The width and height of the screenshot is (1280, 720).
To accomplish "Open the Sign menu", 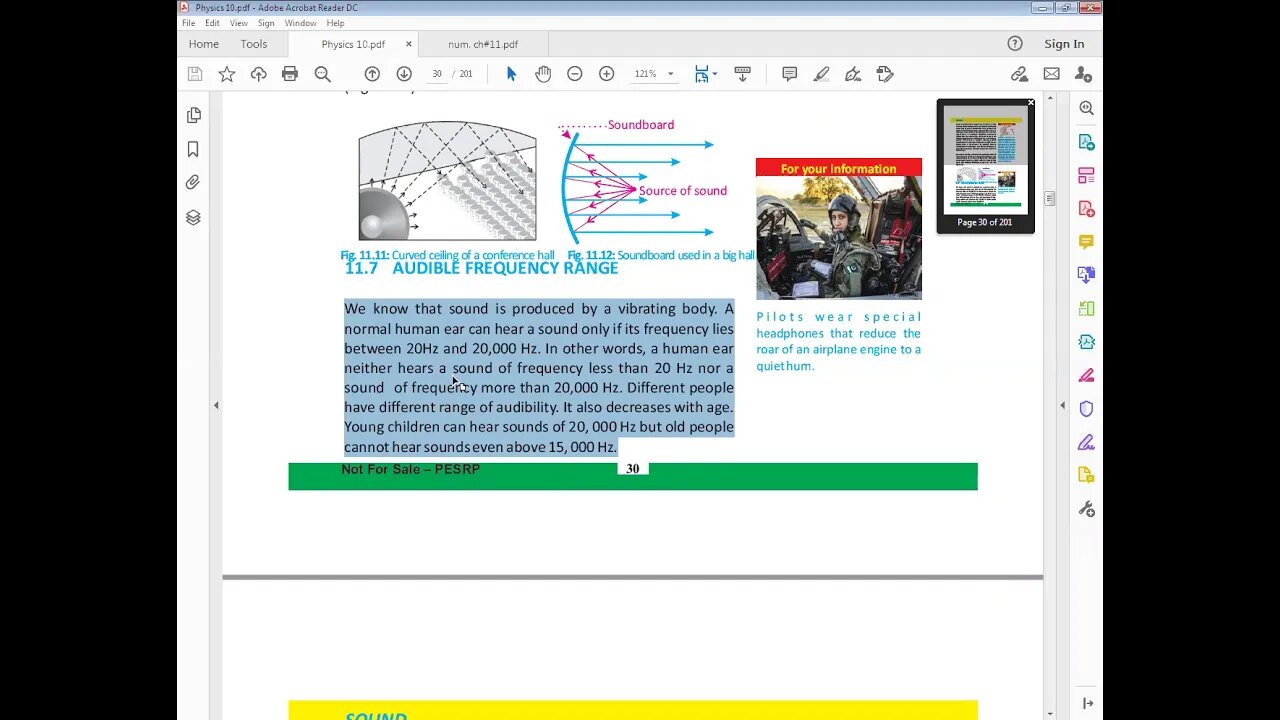I will (266, 23).
